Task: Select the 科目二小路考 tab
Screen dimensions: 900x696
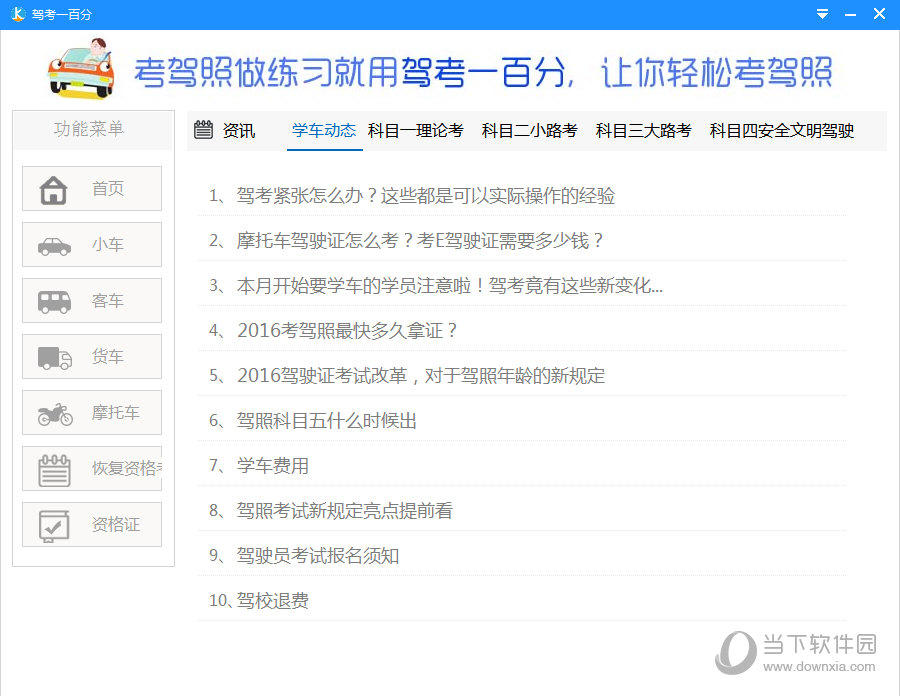Action: click(529, 130)
